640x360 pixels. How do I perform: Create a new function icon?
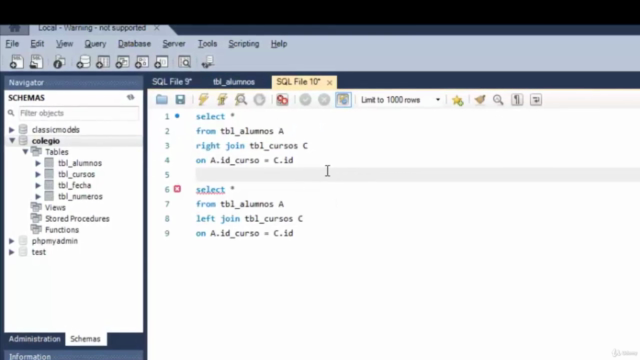pyautogui.click(x=161, y=62)
